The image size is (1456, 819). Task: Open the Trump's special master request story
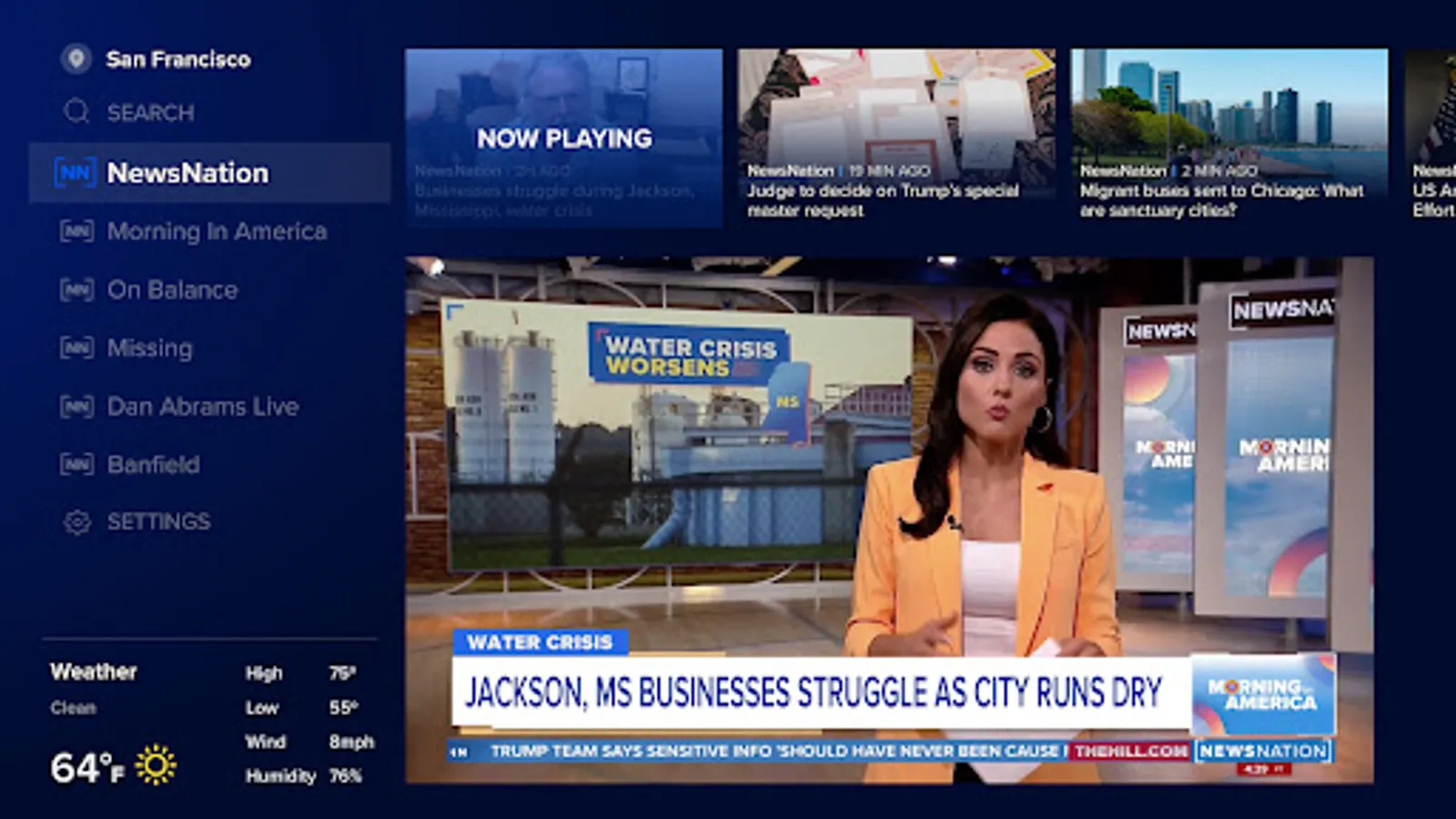(897, 137)
